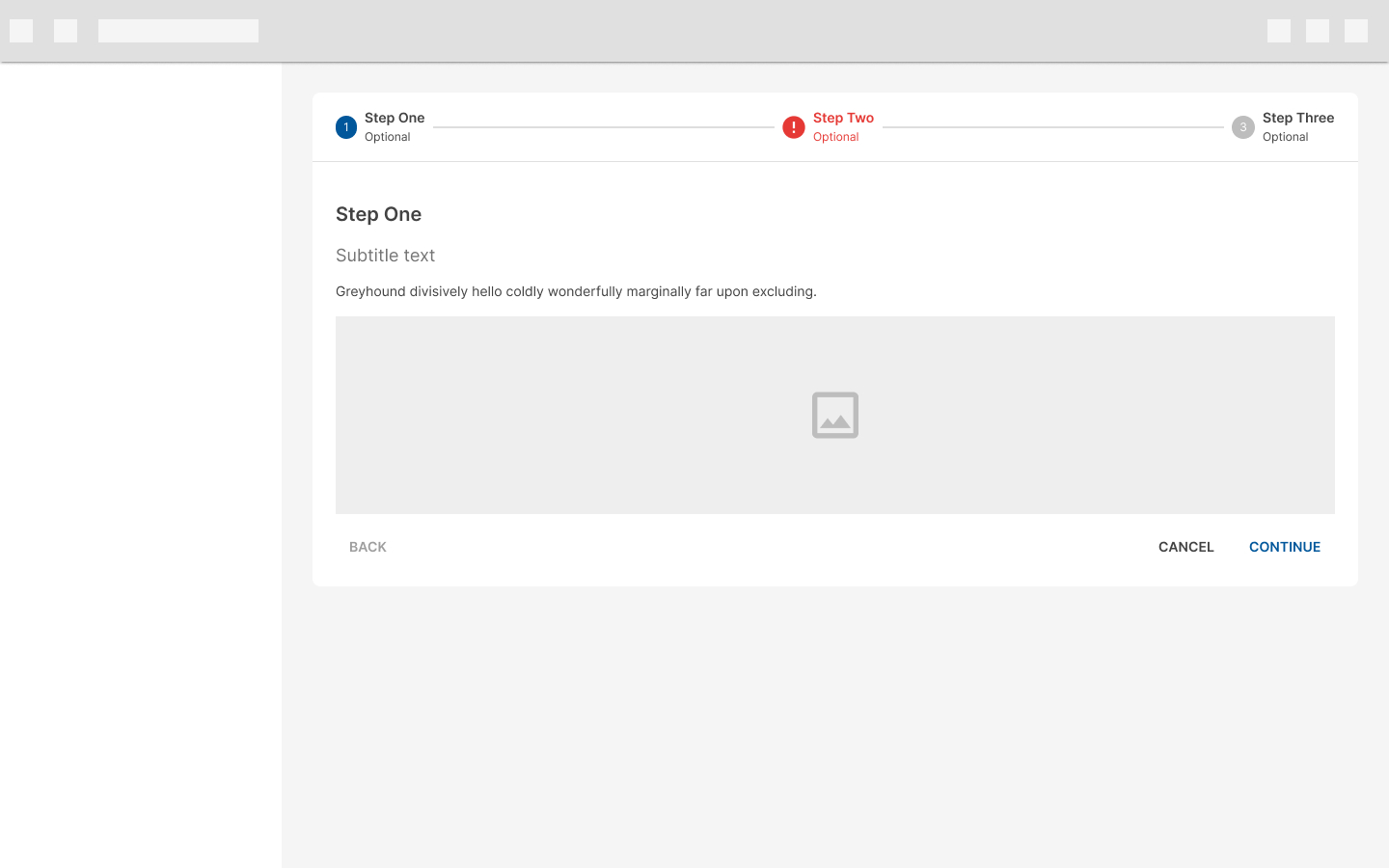Image resolution: width=1389 pixels, height=868 pixels.
Task: Click the gray step 3 circle icon
Action: pyautogui.click(x=1243, y=127)
